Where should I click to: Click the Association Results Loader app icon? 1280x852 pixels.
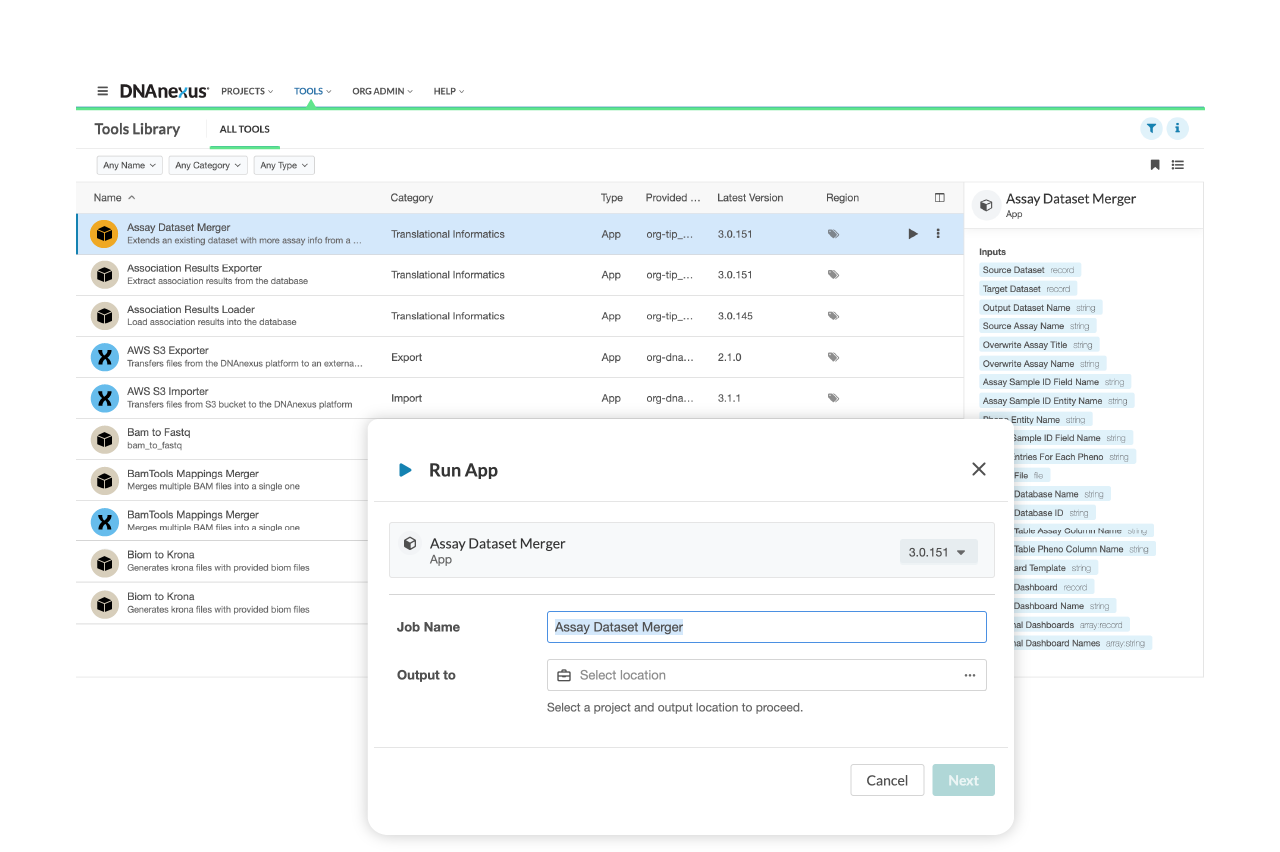coord(105,316)
